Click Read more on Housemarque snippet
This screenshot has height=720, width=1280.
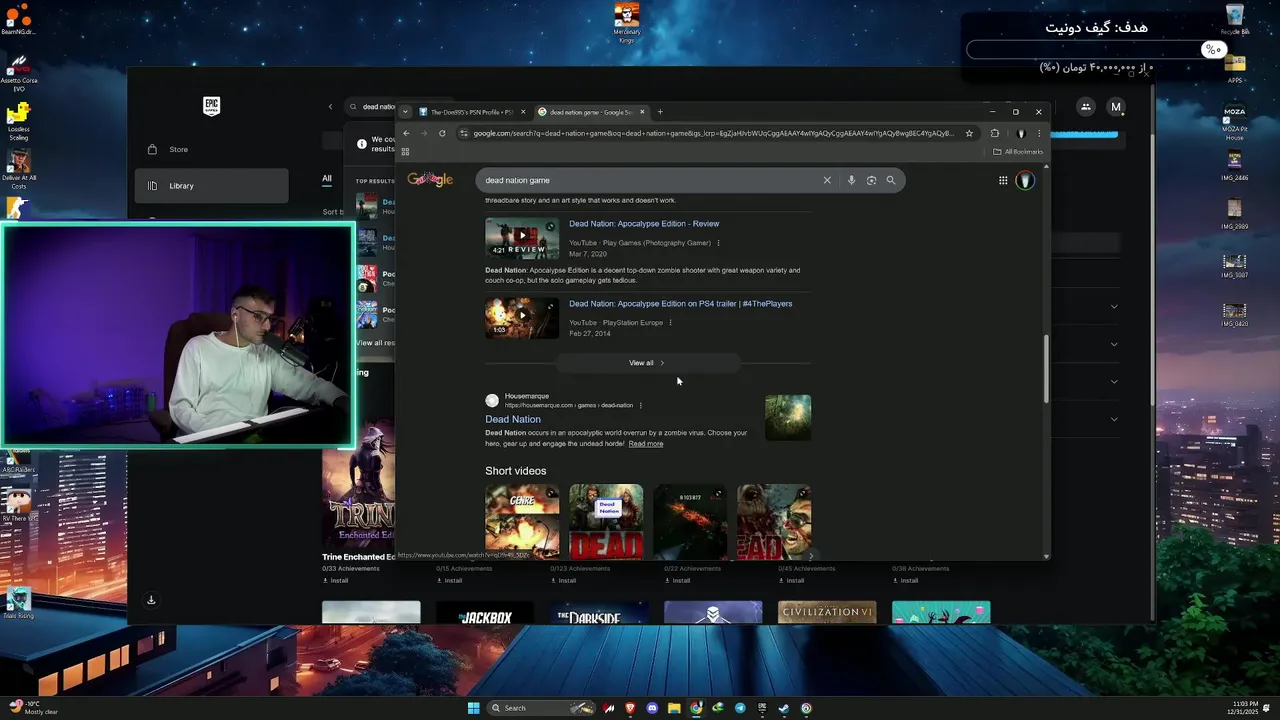(645, 443)
